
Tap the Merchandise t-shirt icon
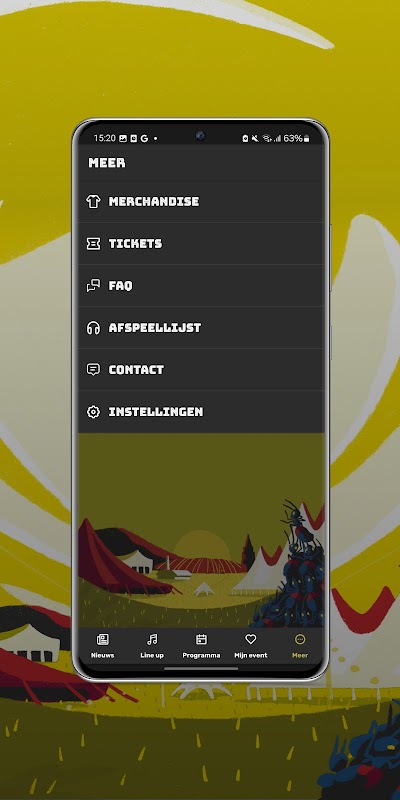93,202
